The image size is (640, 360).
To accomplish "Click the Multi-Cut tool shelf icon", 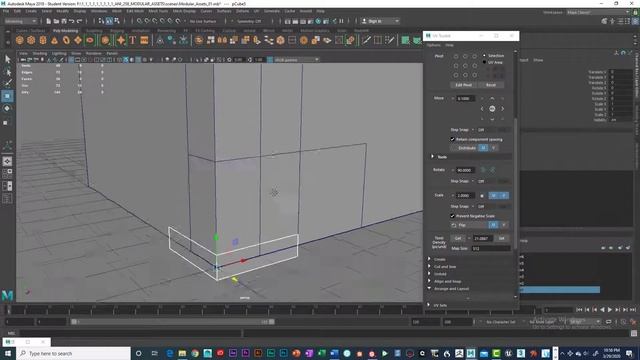I will pyautogui.click(x=366, y=40).
